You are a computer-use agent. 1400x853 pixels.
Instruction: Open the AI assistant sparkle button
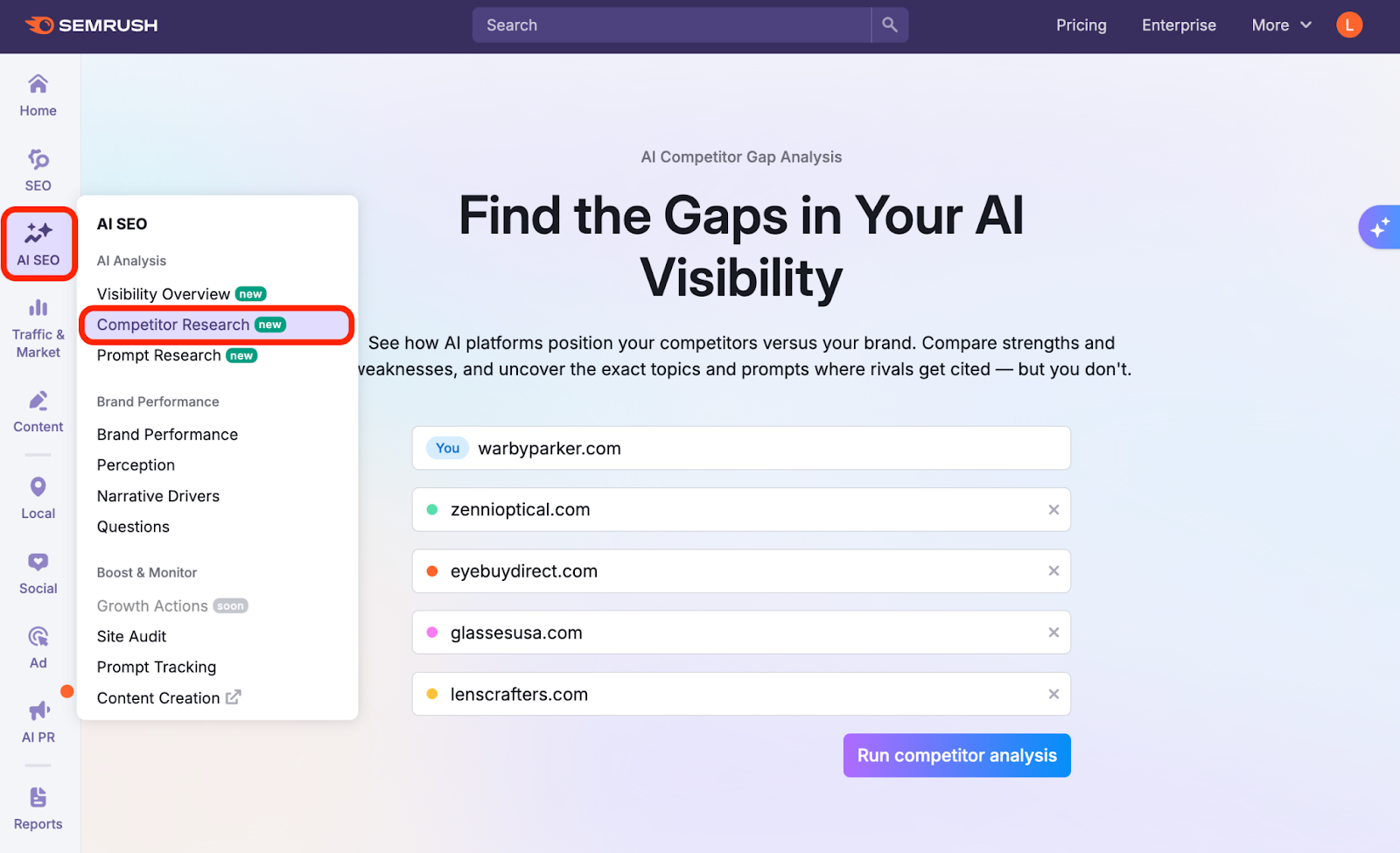coord(1379,227)
